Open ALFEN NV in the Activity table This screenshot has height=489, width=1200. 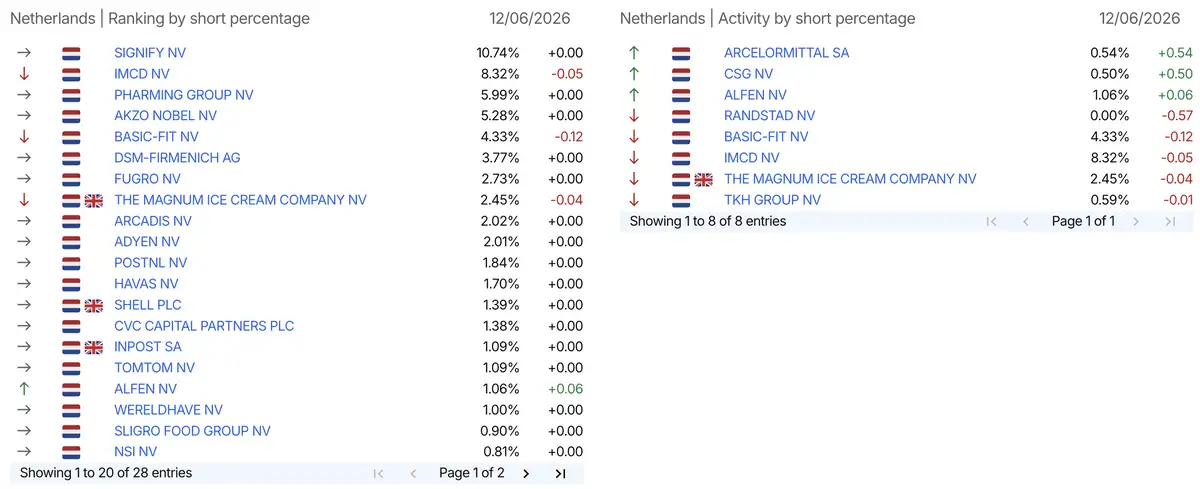click(x=755, y=95)
